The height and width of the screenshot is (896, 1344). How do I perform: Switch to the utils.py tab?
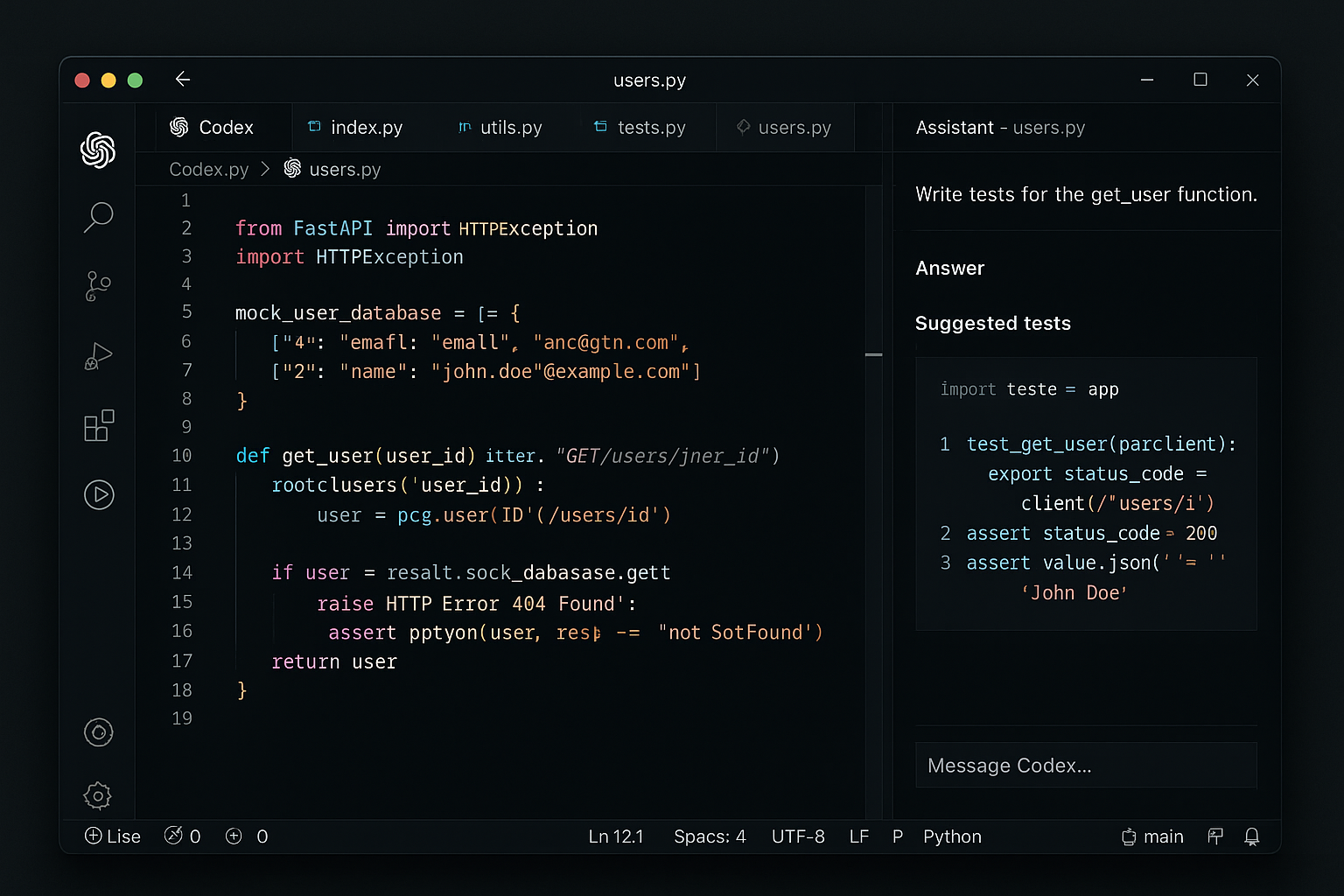click(500, 128)
